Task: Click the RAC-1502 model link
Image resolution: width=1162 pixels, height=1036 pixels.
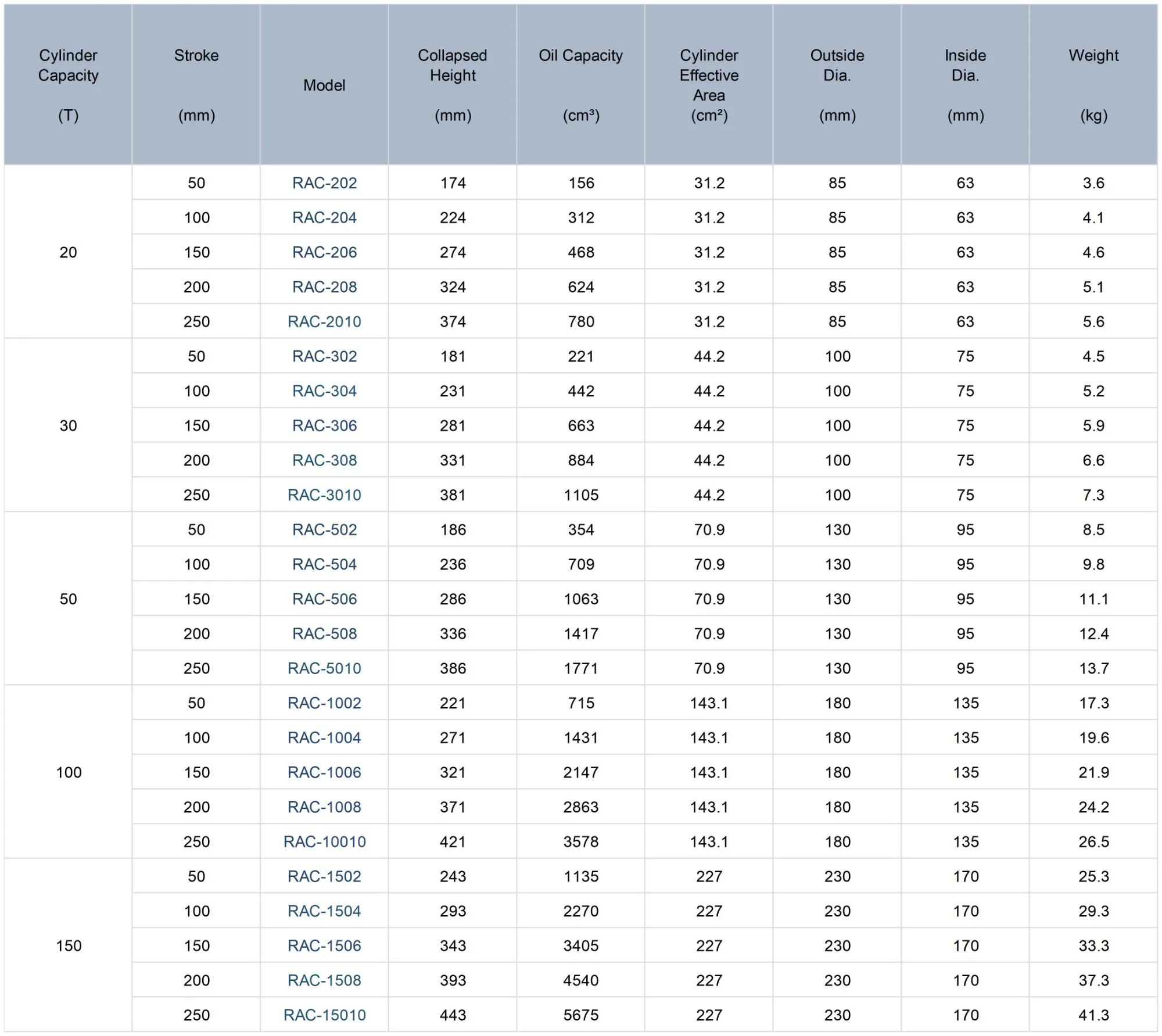Action: pyautogui.click(x=324, y=876)
